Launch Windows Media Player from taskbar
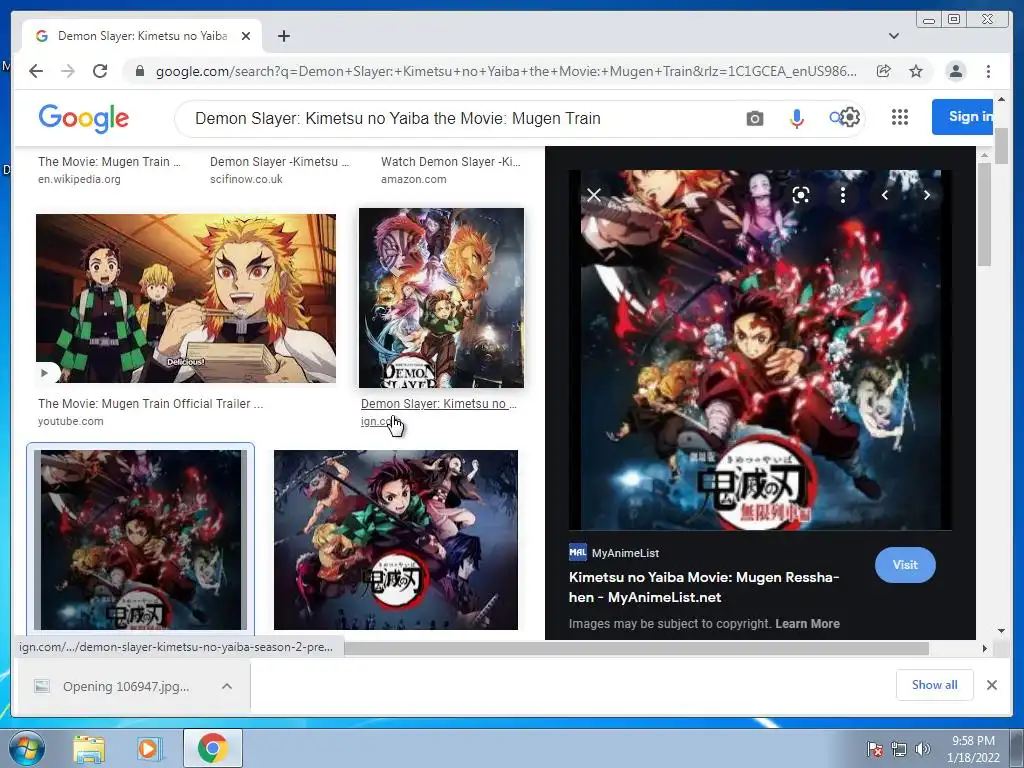This screenshot has height=768, width=1024. point(148,749)
